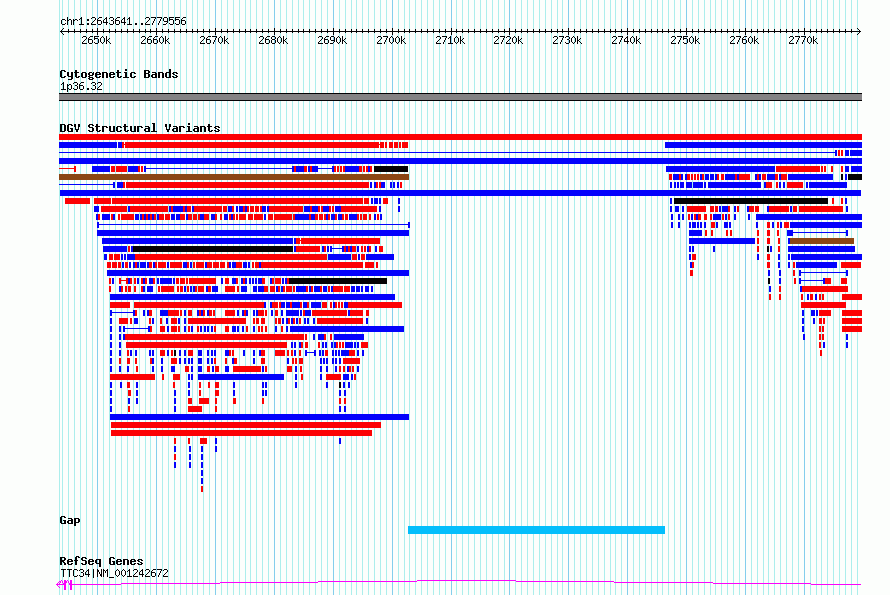Click the right arrowhead of the ruler
The image size is (890, 595).
click(x=859, y=32)
